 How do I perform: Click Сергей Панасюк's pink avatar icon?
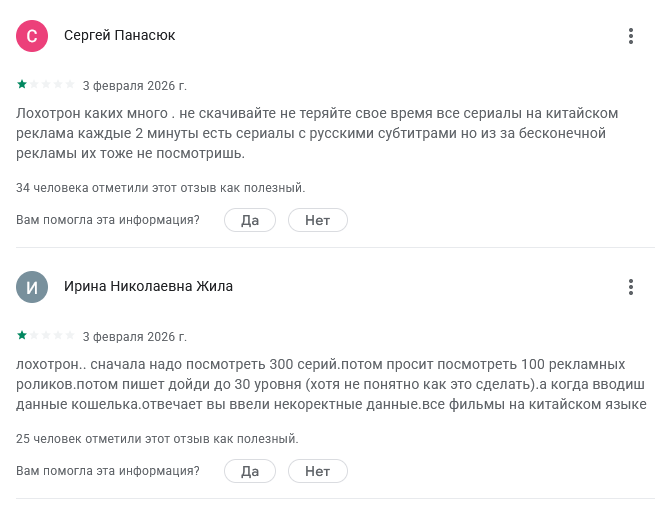click(x=33, y=36)
